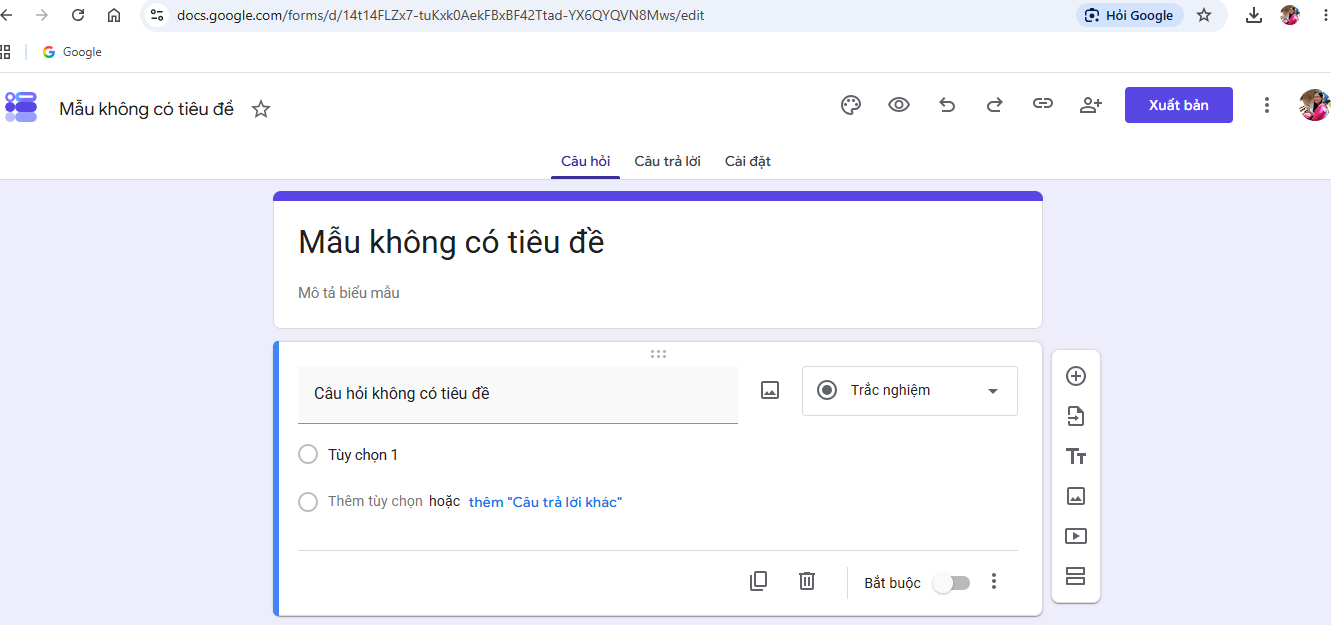Edit the Tùy chọn 1 option text
Viewport: 1331px width, 625px height.
[363, 455]
